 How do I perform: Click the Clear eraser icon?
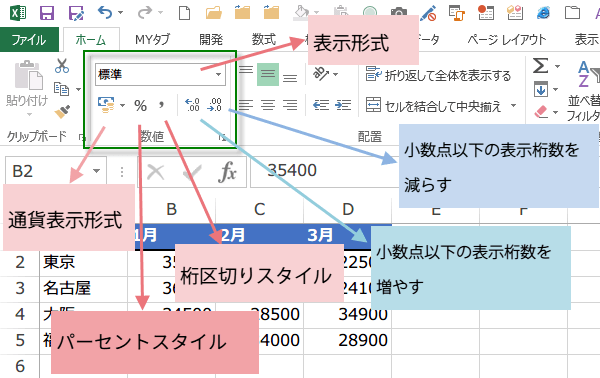click(x=541, y=112)
